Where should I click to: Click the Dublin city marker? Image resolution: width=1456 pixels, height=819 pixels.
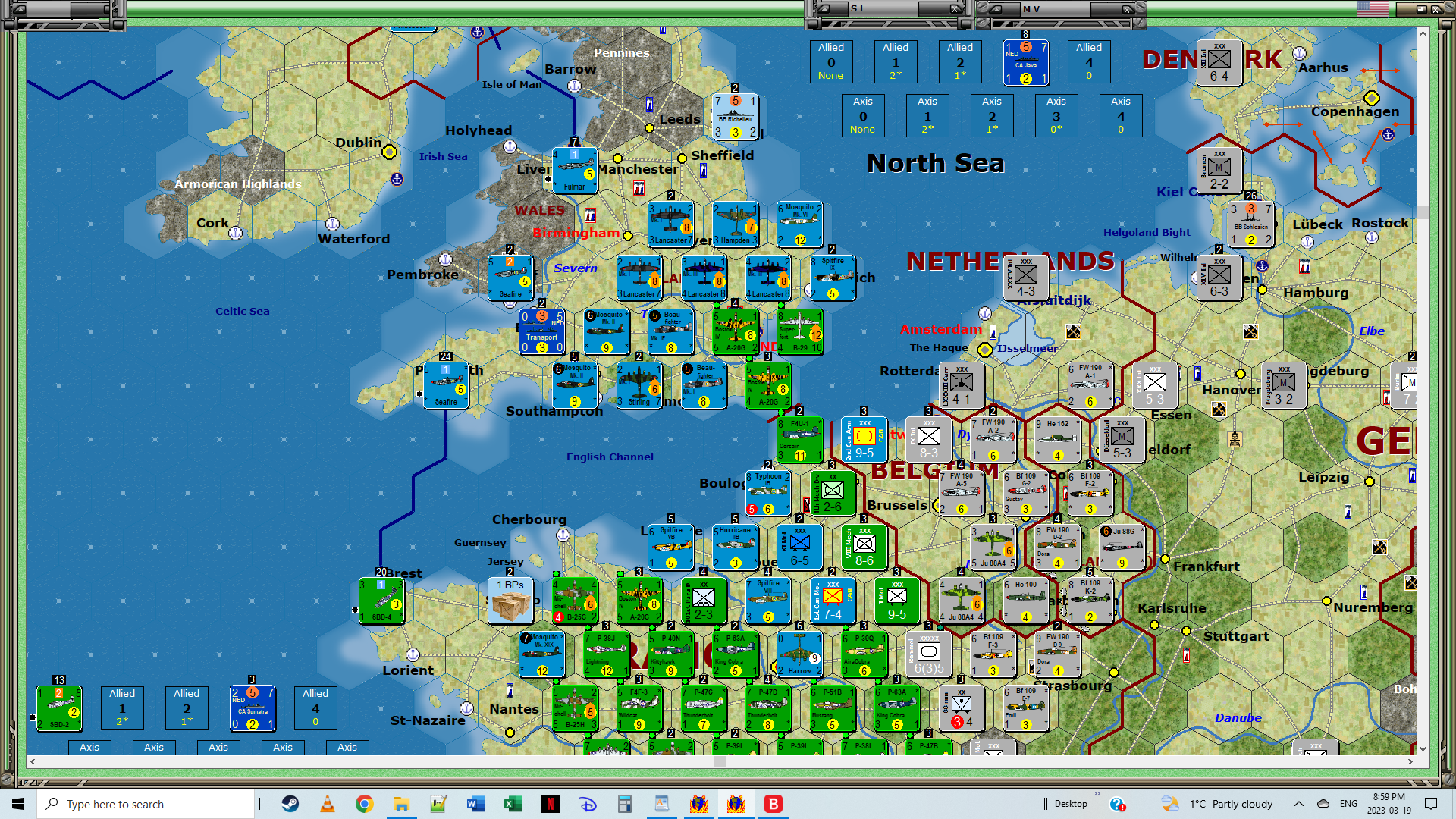coord(389,152)
